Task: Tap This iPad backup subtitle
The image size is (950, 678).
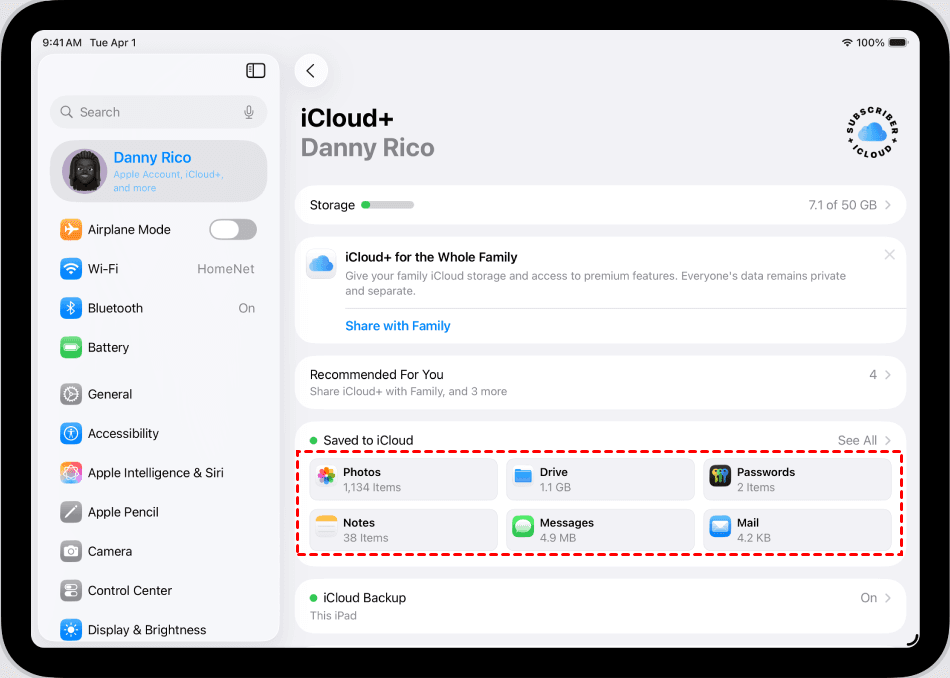Action: click(x=333, y=616)
